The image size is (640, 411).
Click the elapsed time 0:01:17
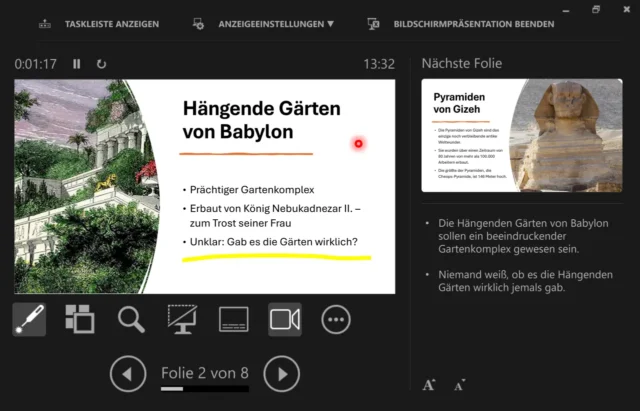tap(36, 64)
